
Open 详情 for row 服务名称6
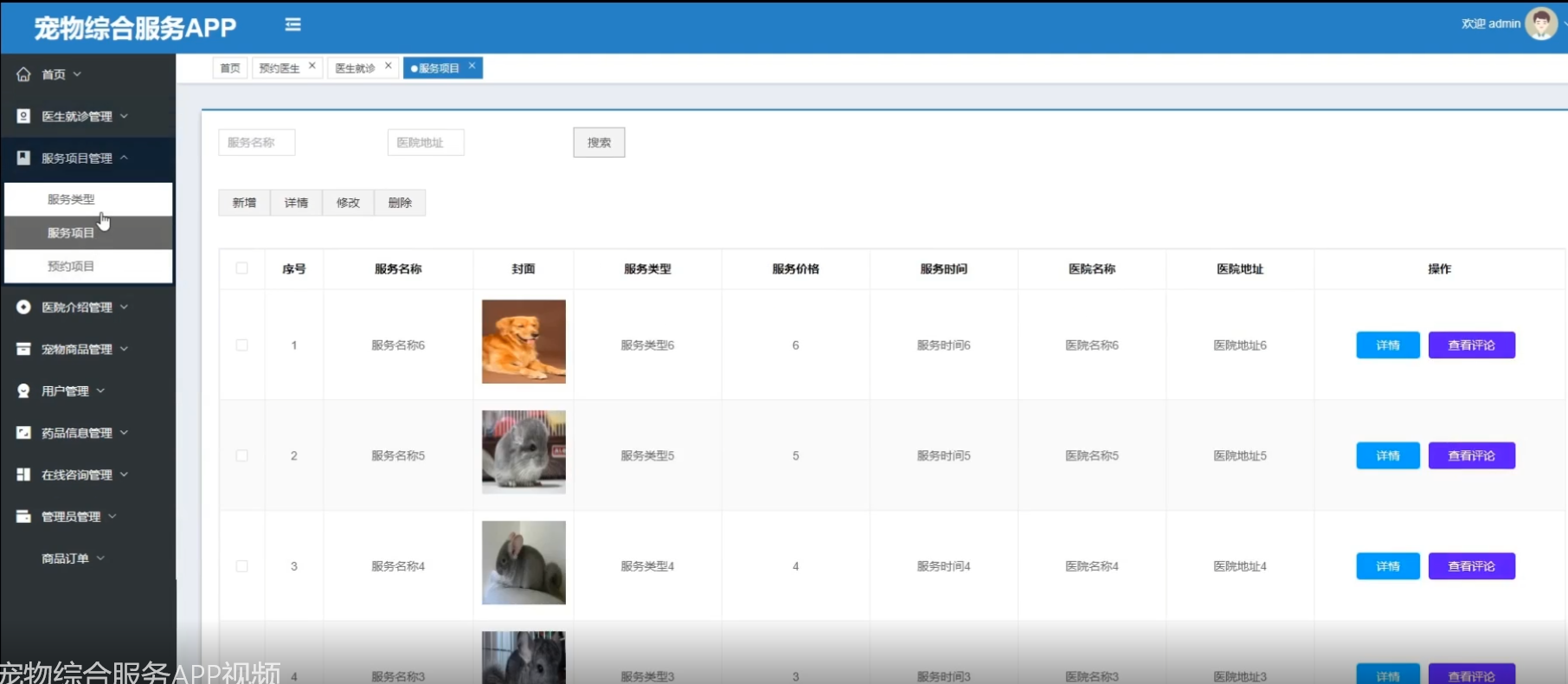(1388, 345)
